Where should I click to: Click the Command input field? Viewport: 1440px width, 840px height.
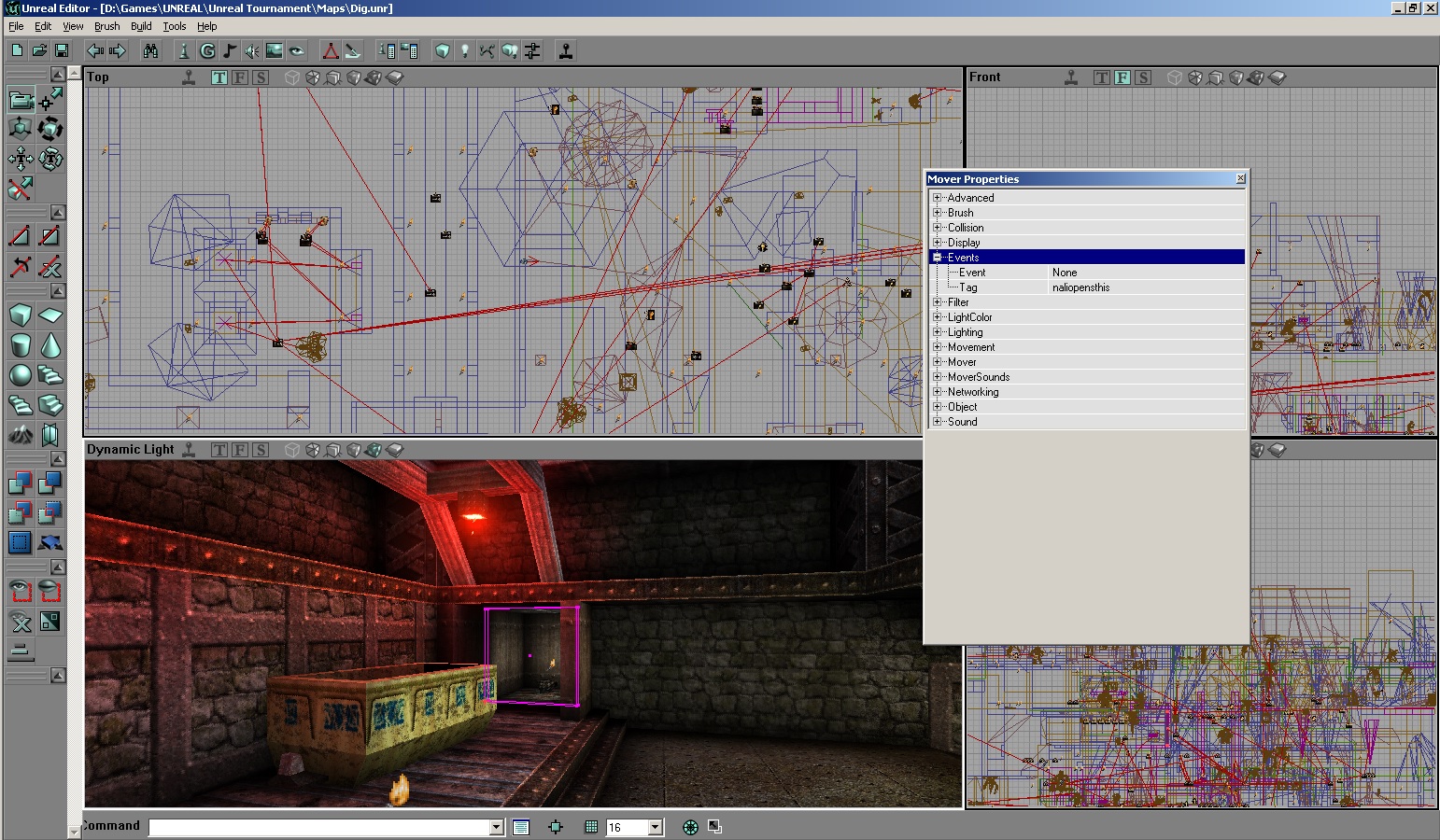[x=319, y=827]
